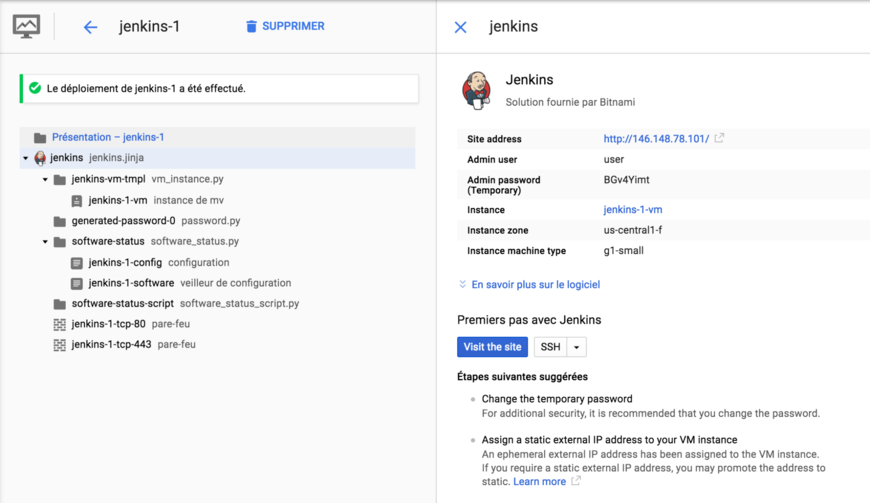
Task: Click 'Change the temporary password' step
Action: click(557, 399)
